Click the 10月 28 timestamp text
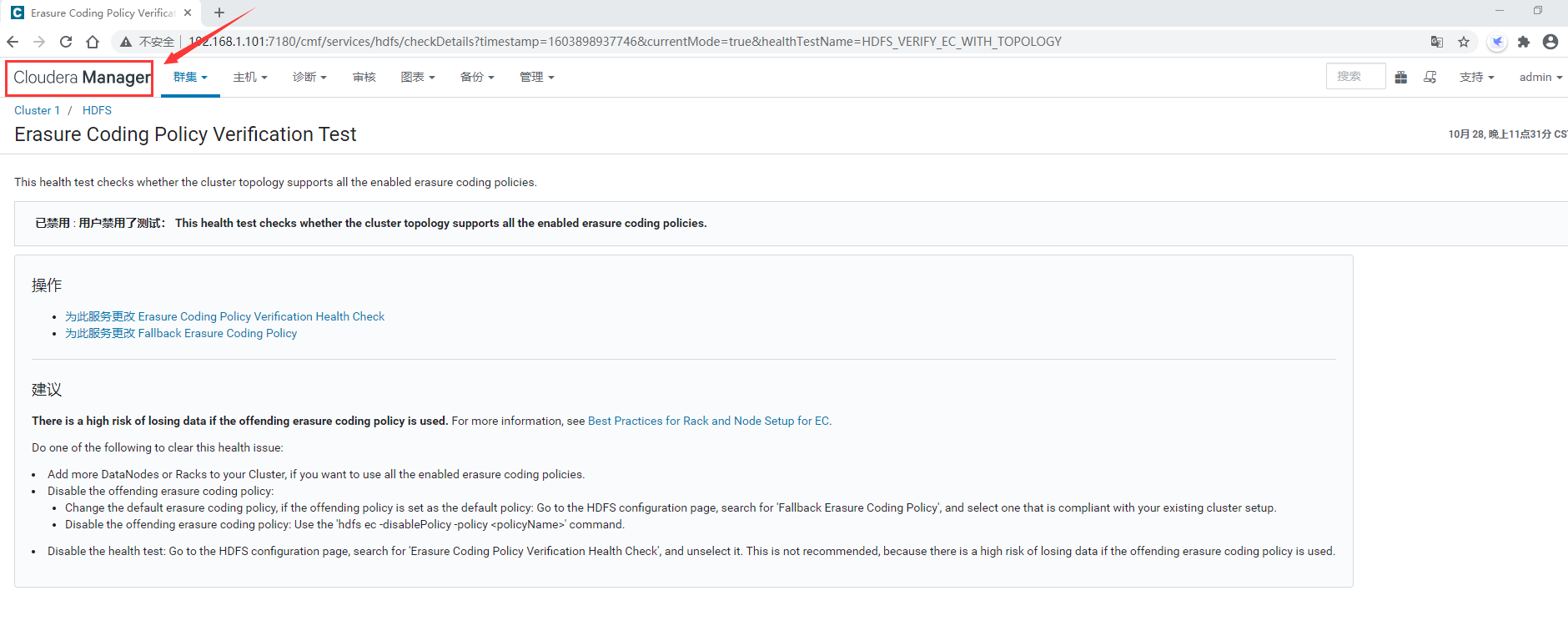 tap(1507, 134)
